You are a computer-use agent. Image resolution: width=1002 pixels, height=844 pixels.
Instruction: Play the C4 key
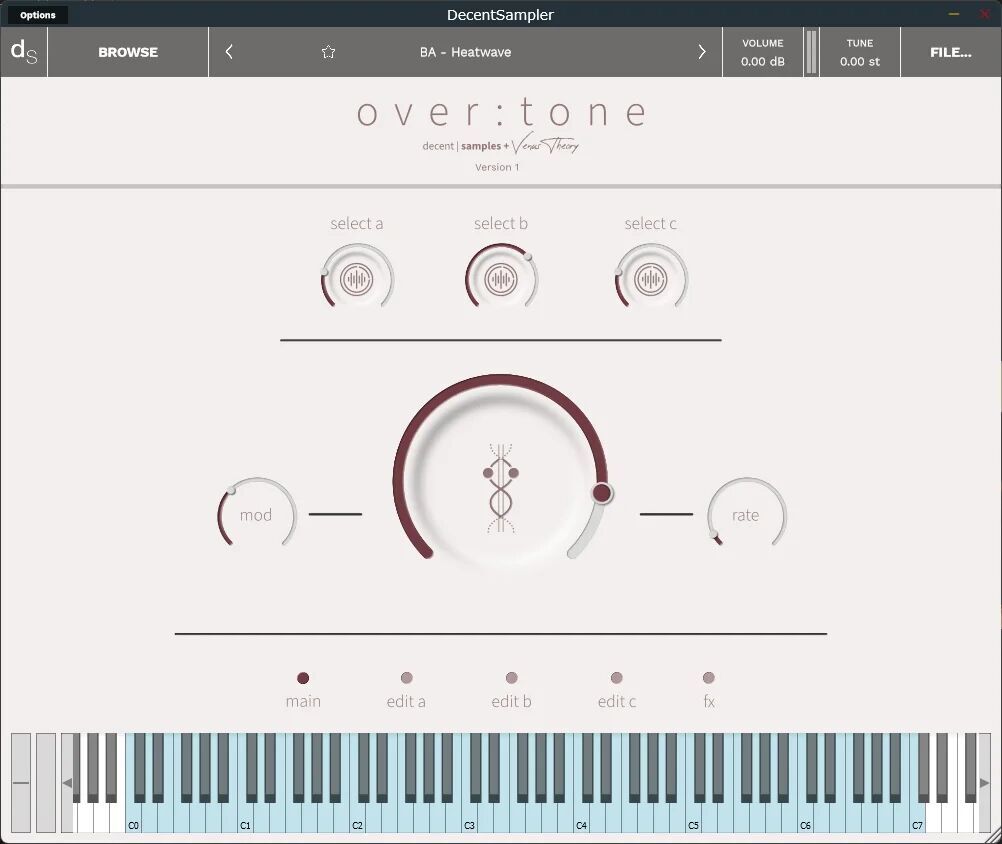click(582, 818)
